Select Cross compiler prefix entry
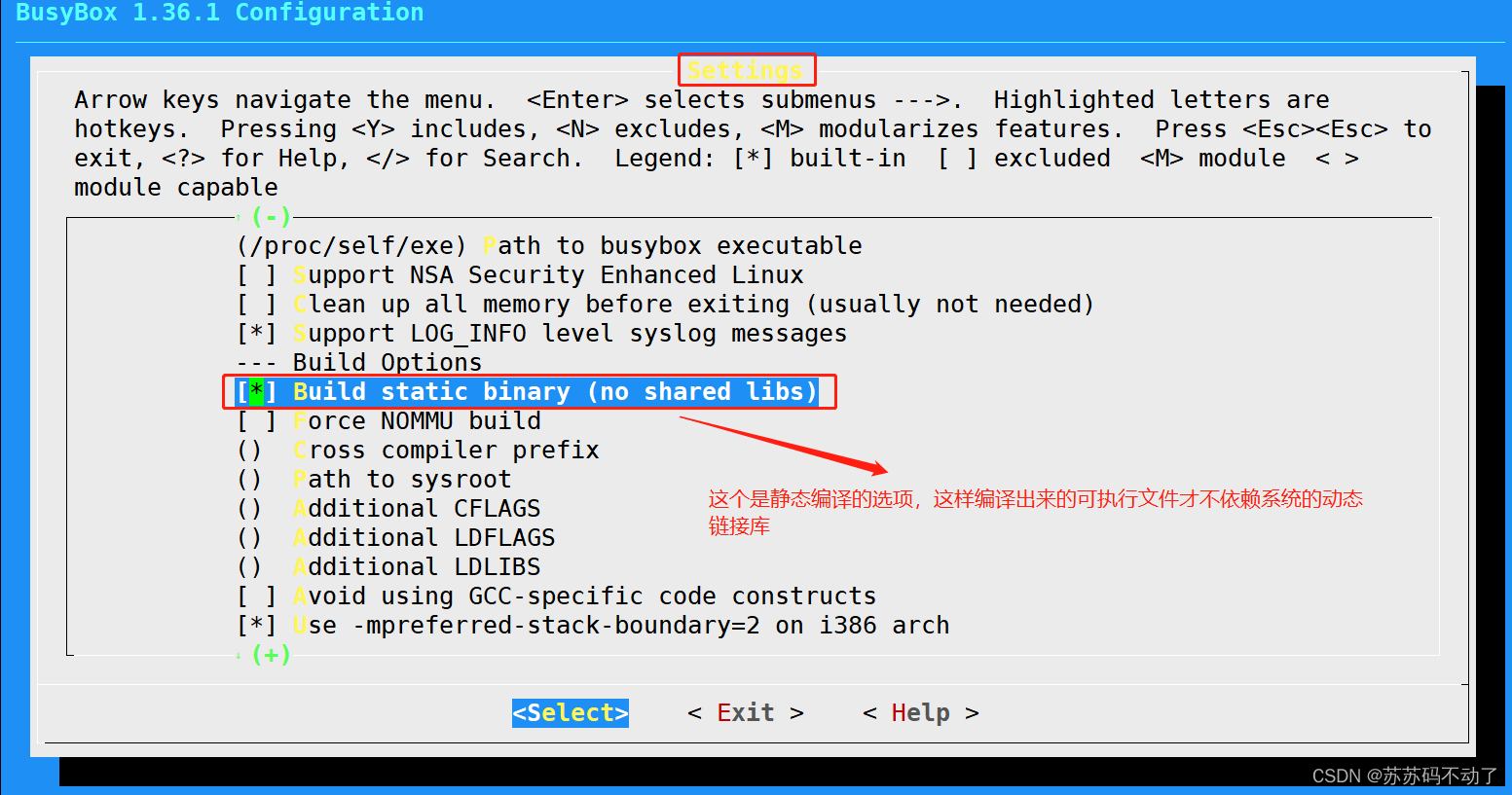The image size is (1512, 795). [418, 451]
